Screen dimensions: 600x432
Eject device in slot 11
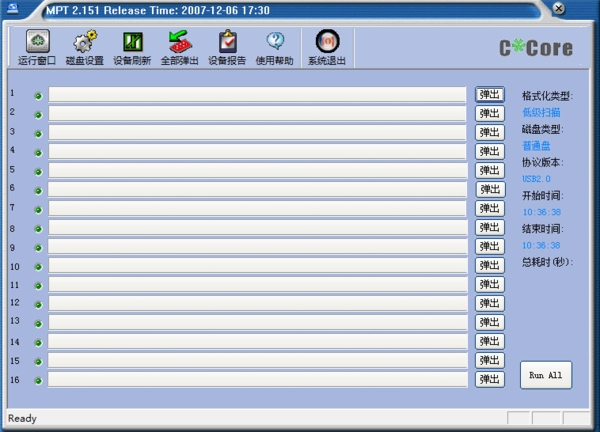490,284
